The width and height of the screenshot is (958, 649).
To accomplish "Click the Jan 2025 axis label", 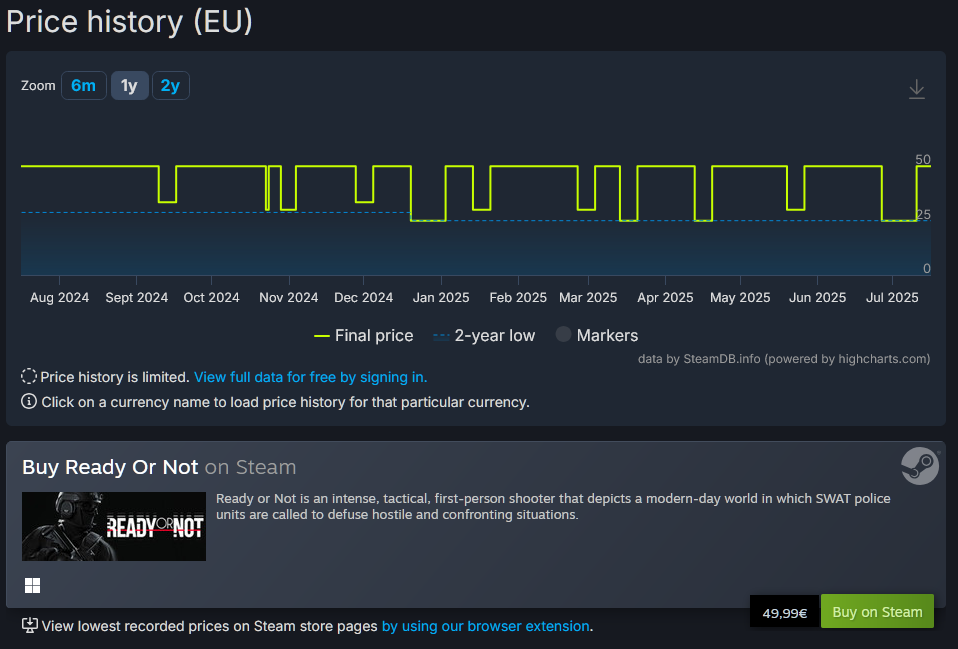I will (441, 298).
